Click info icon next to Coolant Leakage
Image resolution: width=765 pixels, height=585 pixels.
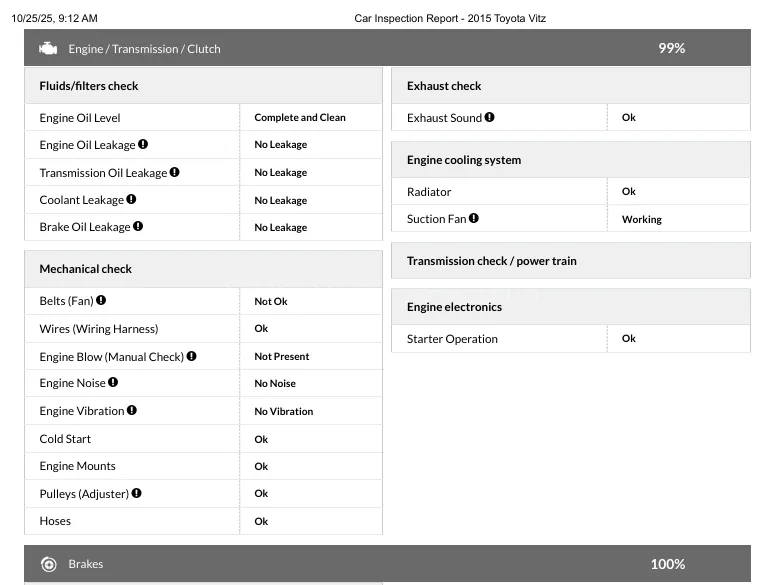[131, 199]
